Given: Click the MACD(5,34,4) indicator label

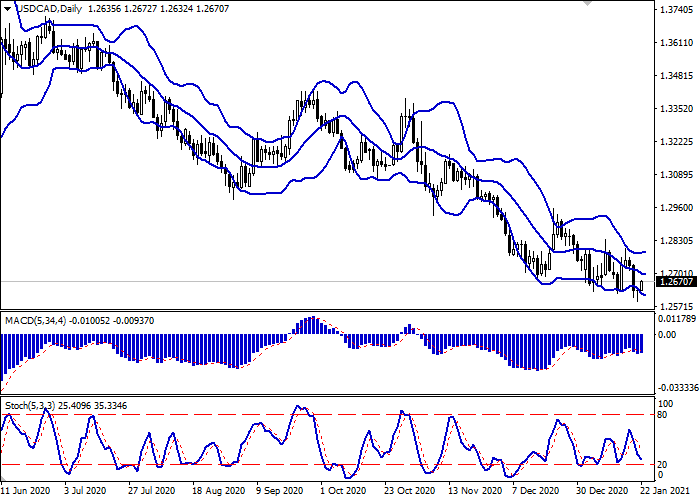Looking at the screenshot, I should pos(35,321).
